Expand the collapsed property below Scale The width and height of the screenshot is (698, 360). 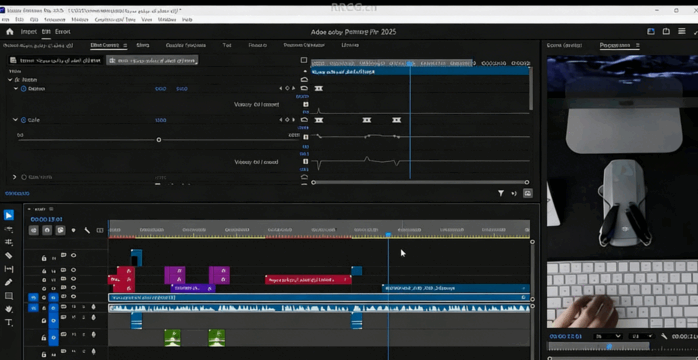15,177
